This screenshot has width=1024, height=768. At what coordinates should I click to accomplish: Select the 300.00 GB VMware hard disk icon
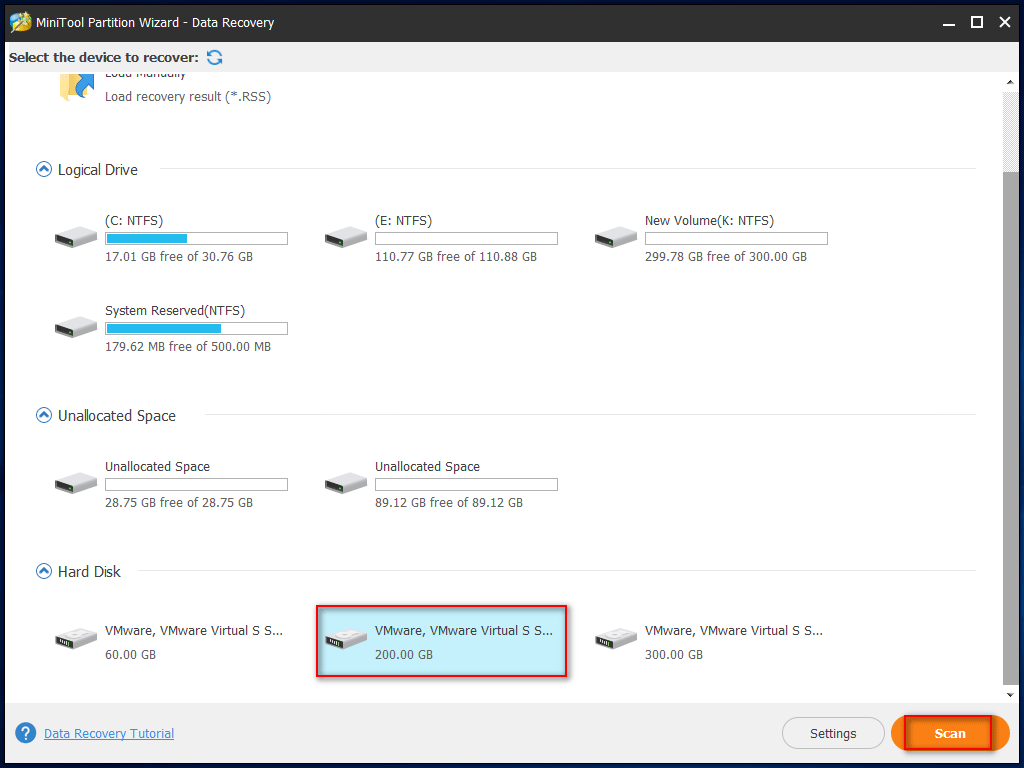coord(616,639)
